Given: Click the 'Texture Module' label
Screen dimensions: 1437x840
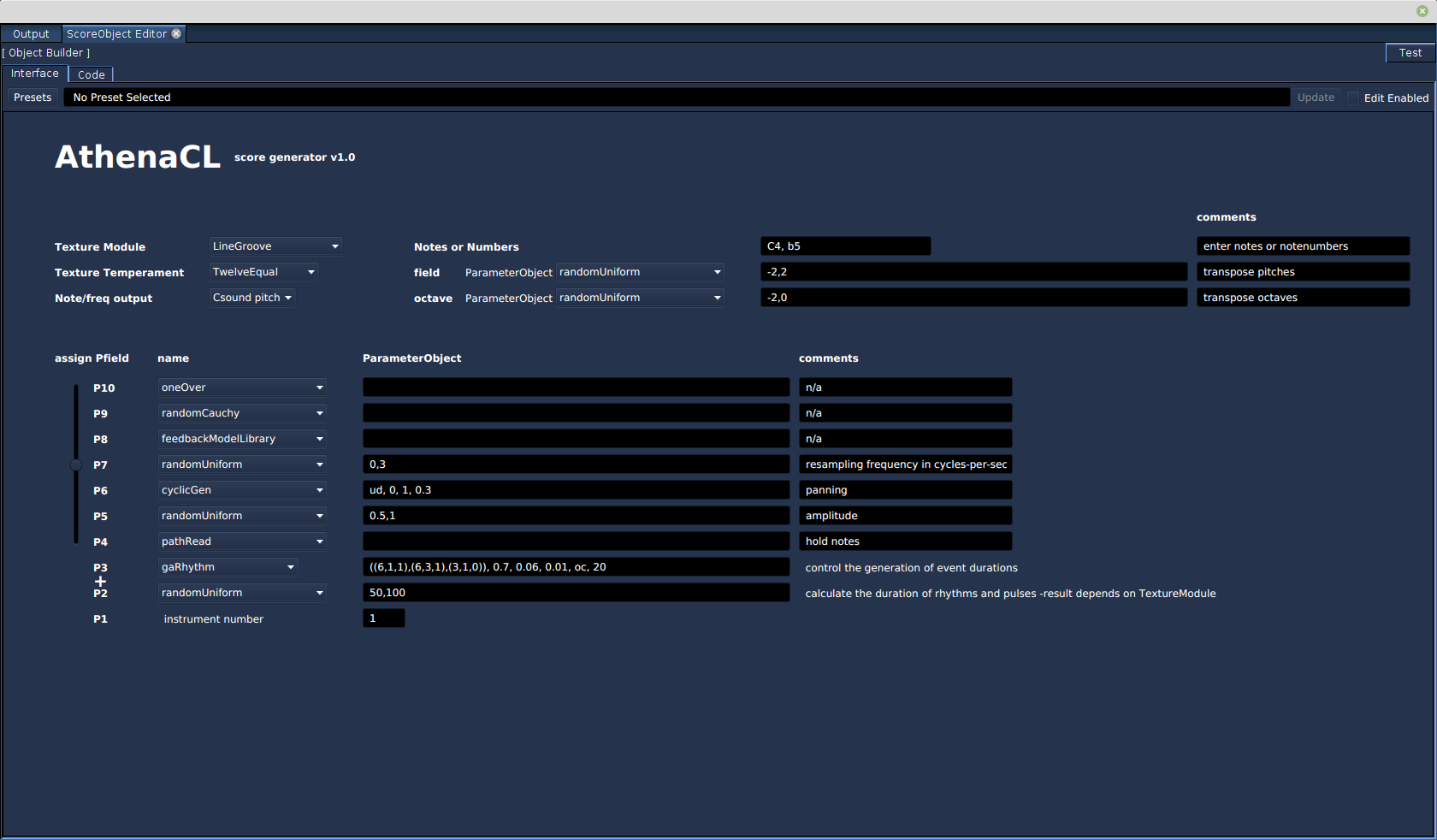Looking at the screenshot, I should click(100, 247).
